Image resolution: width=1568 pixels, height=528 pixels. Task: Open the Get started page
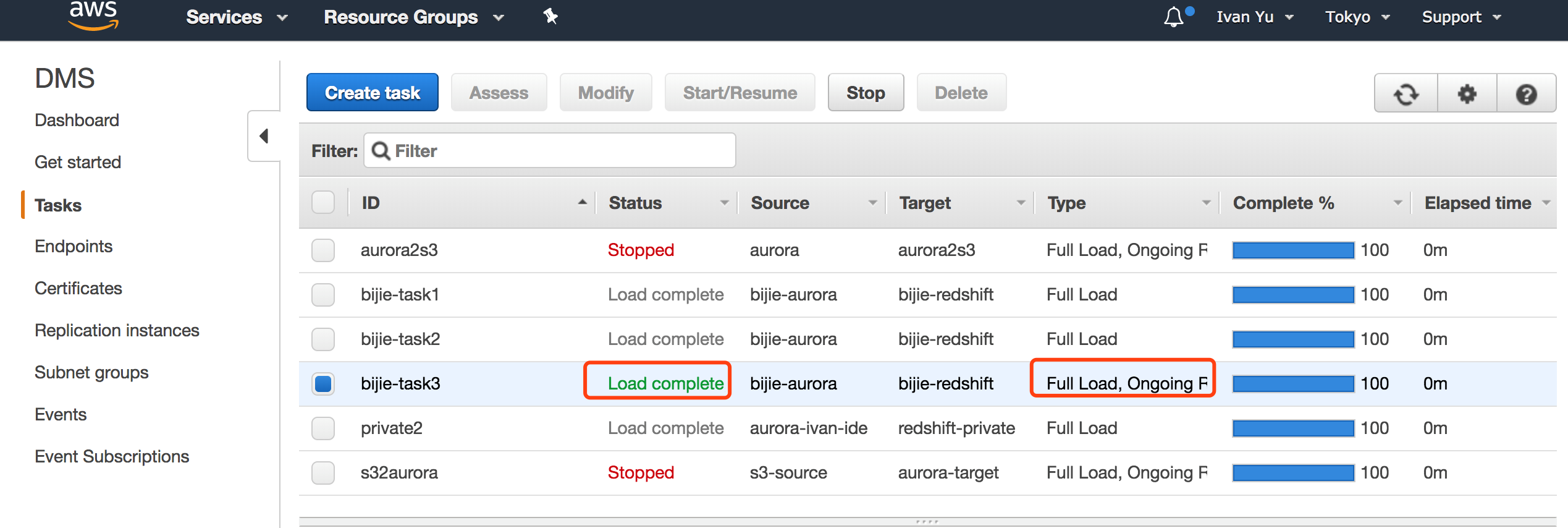[78, 162]
